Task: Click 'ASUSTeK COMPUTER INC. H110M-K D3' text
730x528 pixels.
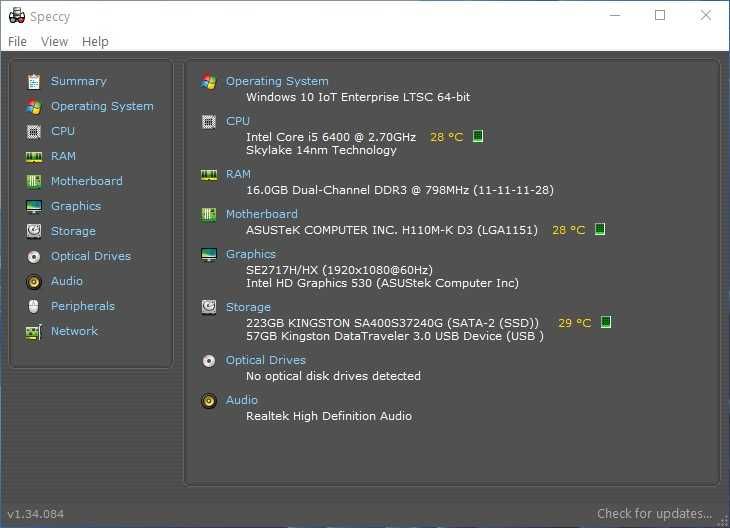Action: pos(359,230)
